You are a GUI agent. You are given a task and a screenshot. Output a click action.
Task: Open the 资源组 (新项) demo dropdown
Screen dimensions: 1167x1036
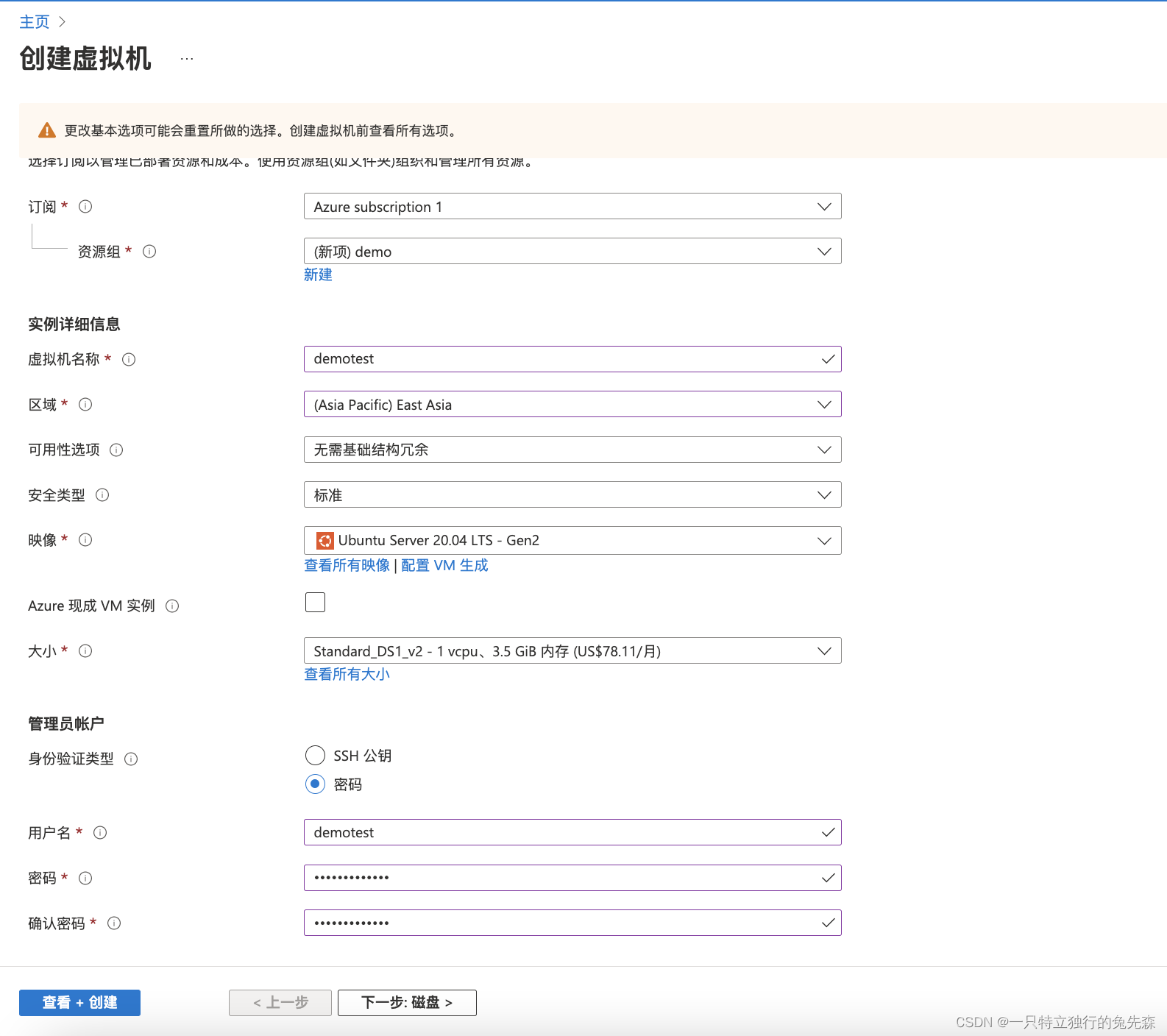572,252
